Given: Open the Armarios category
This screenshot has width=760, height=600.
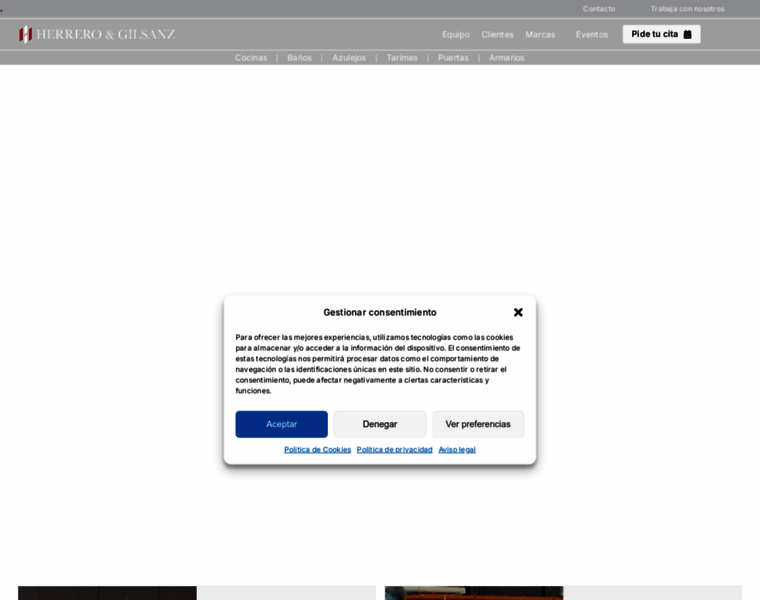Looking at the screenshot, I should (x=507, y=58).
